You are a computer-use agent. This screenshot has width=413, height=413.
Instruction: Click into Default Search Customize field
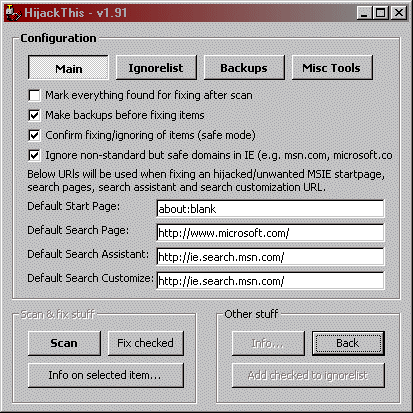tap(270, 281)
